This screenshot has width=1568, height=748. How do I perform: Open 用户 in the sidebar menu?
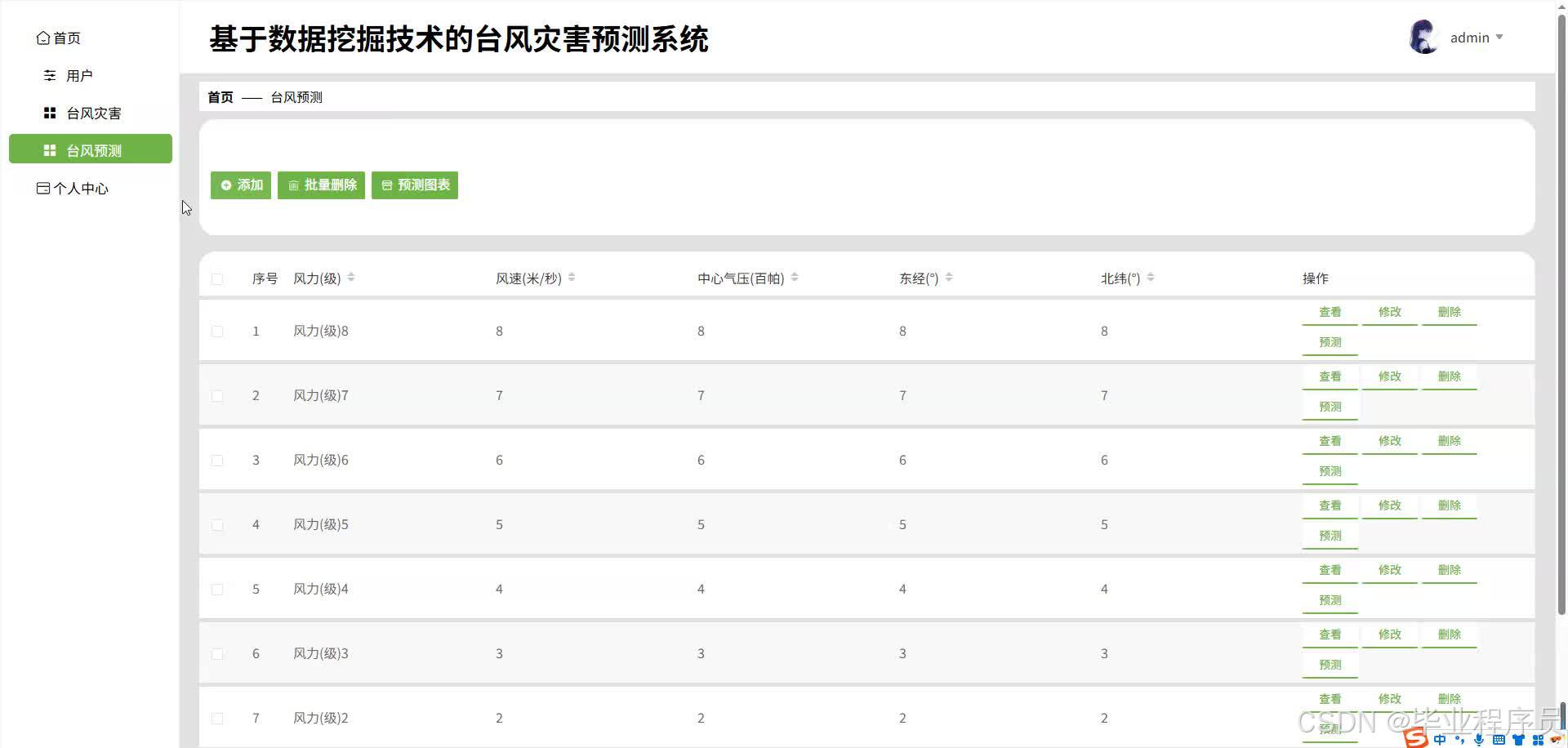pos(79,76)
